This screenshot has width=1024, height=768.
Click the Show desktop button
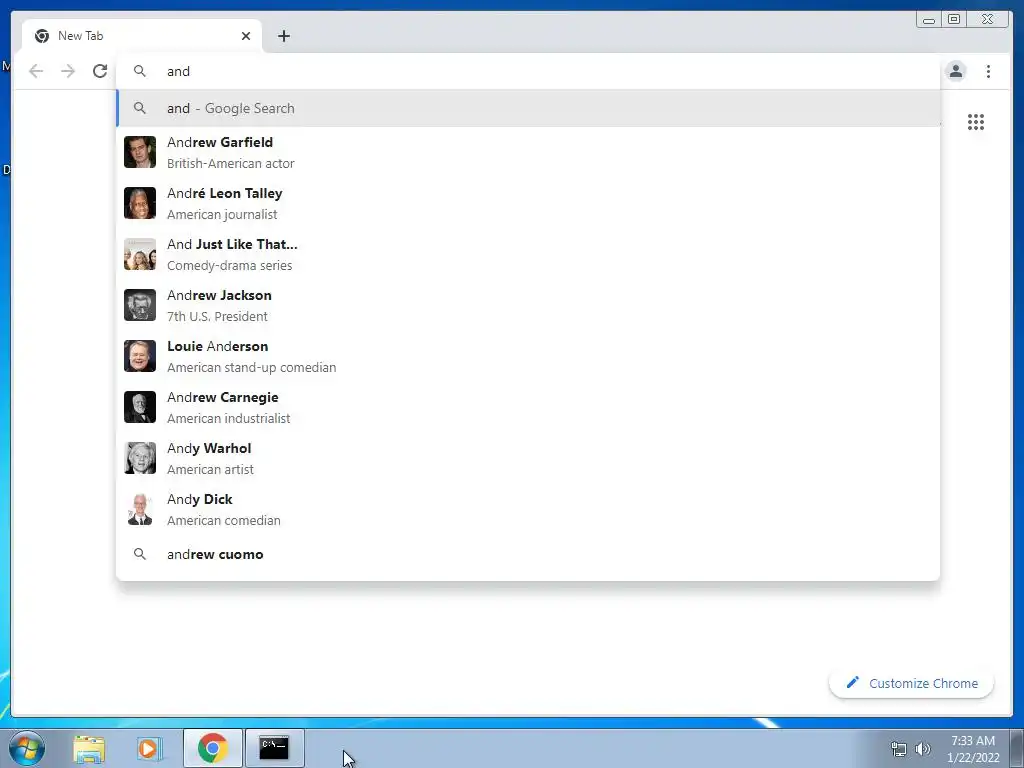tap(1017, 748)
